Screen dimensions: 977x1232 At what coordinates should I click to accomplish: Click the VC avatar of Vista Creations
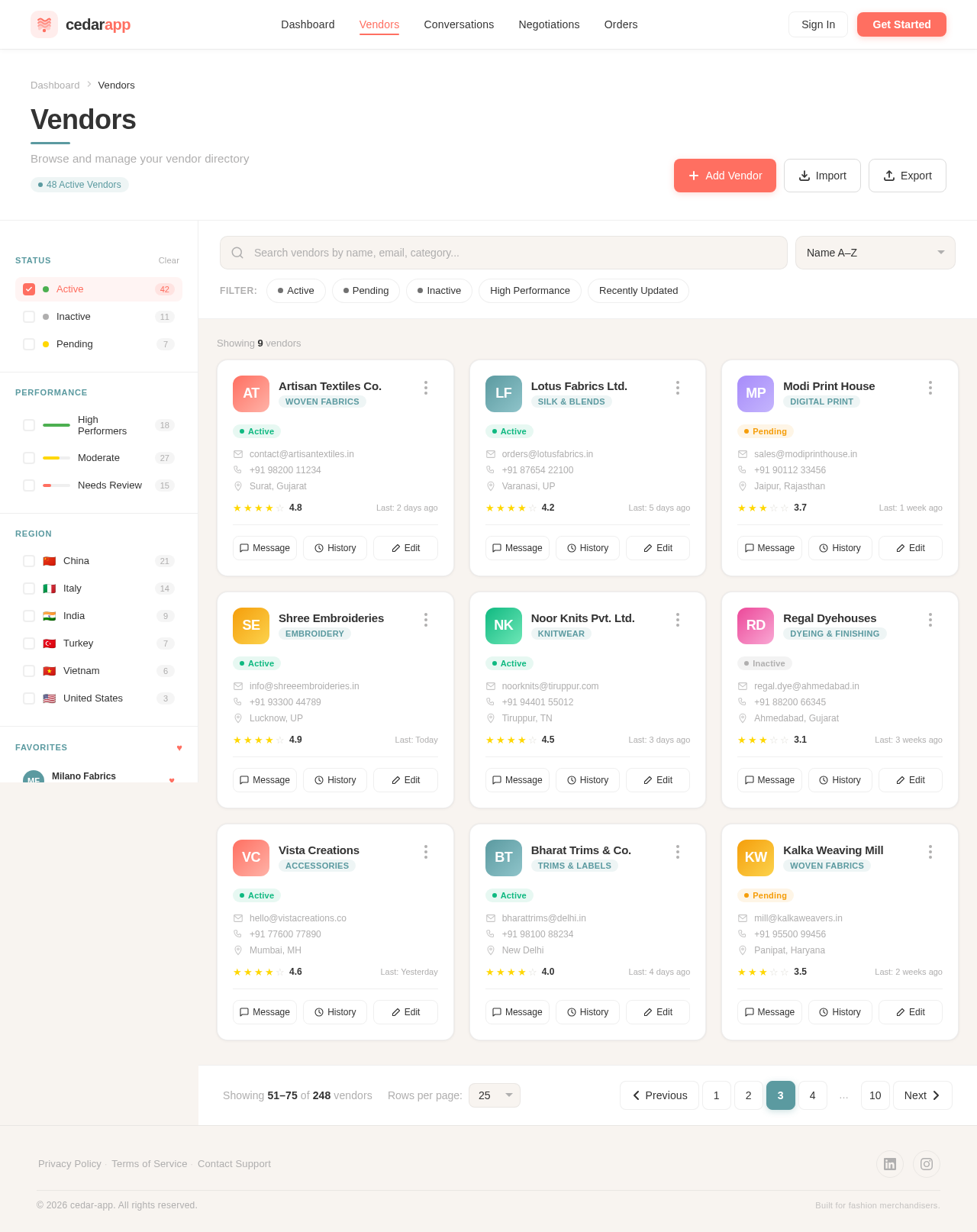(x=251, y=858)
